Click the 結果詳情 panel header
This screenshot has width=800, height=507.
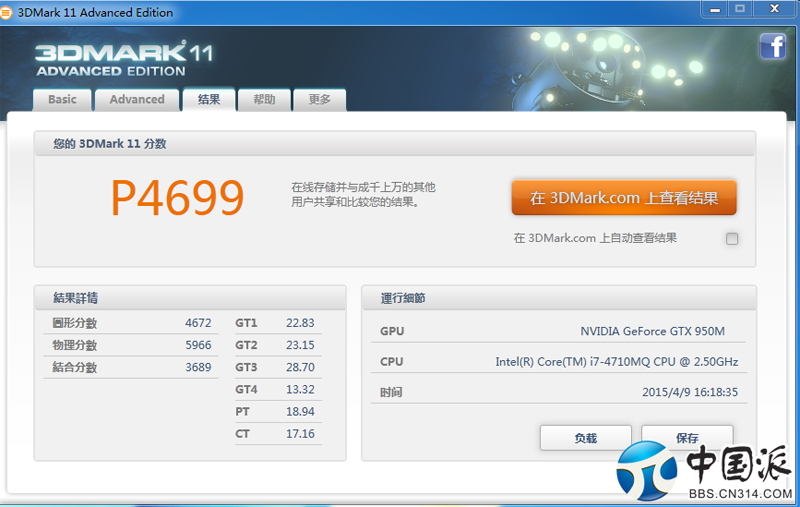(x=190, y=298)
